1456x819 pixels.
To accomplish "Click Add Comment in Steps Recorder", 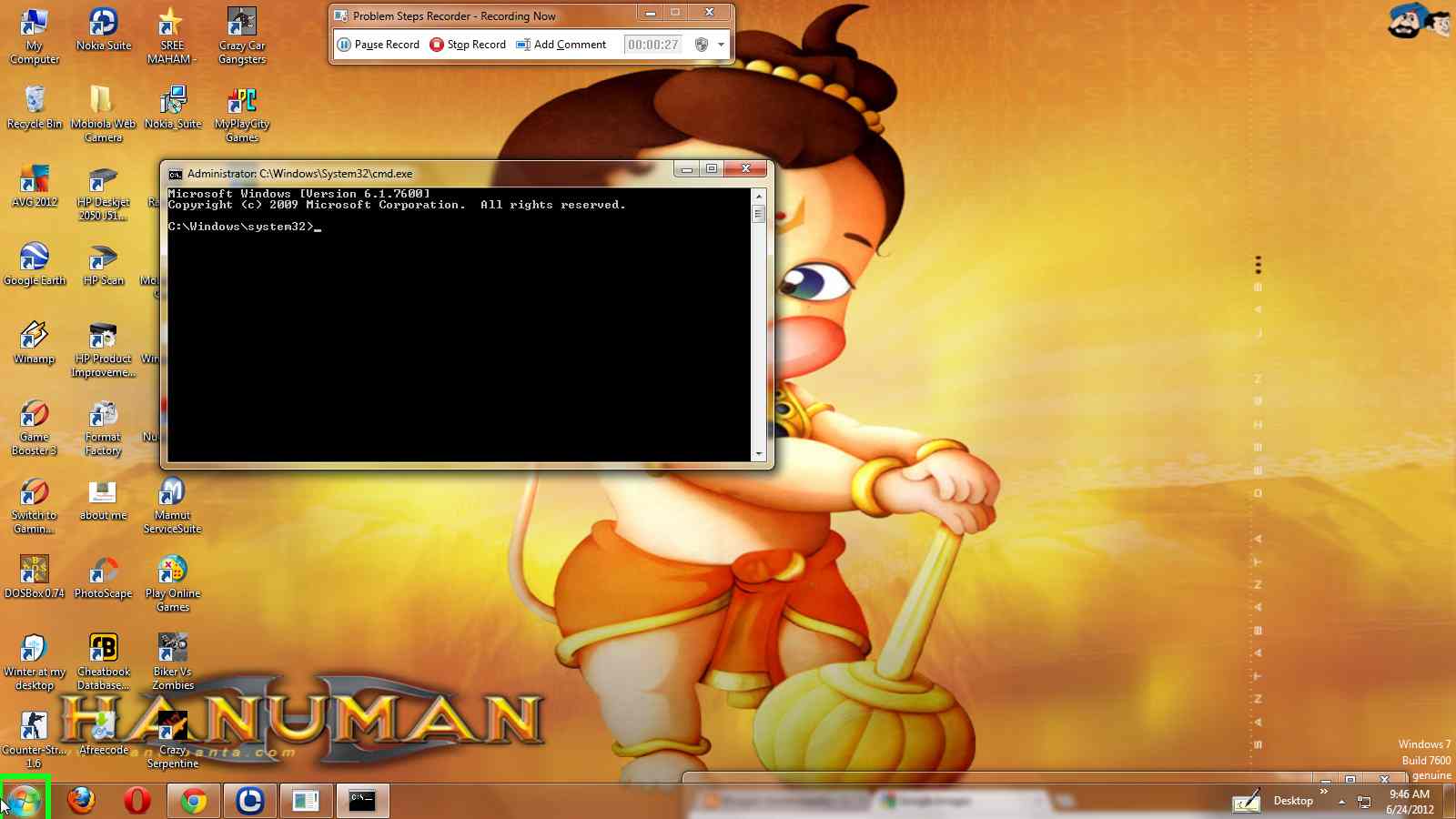I will point(561,45).
